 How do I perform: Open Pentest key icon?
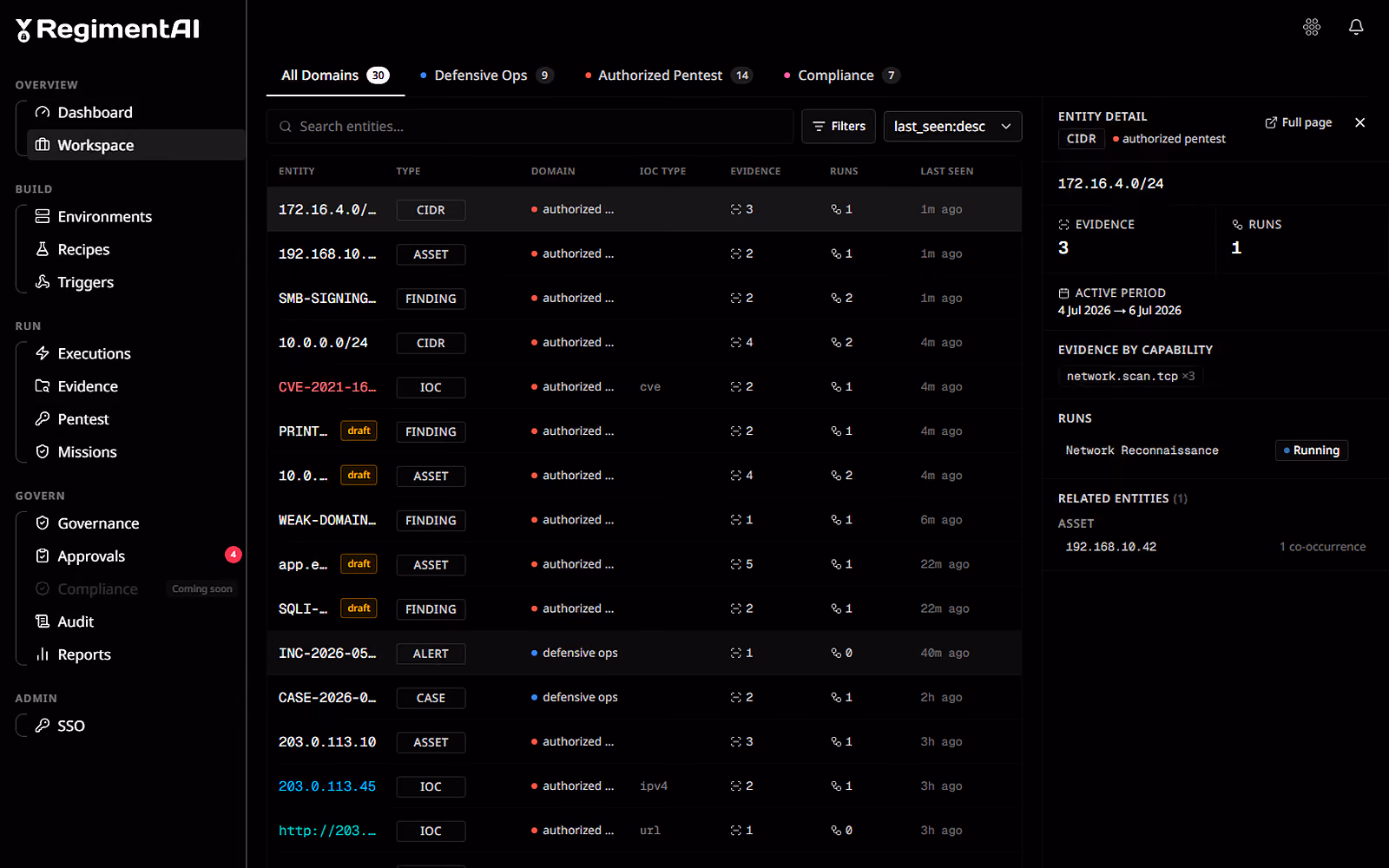tap(42, 419)
